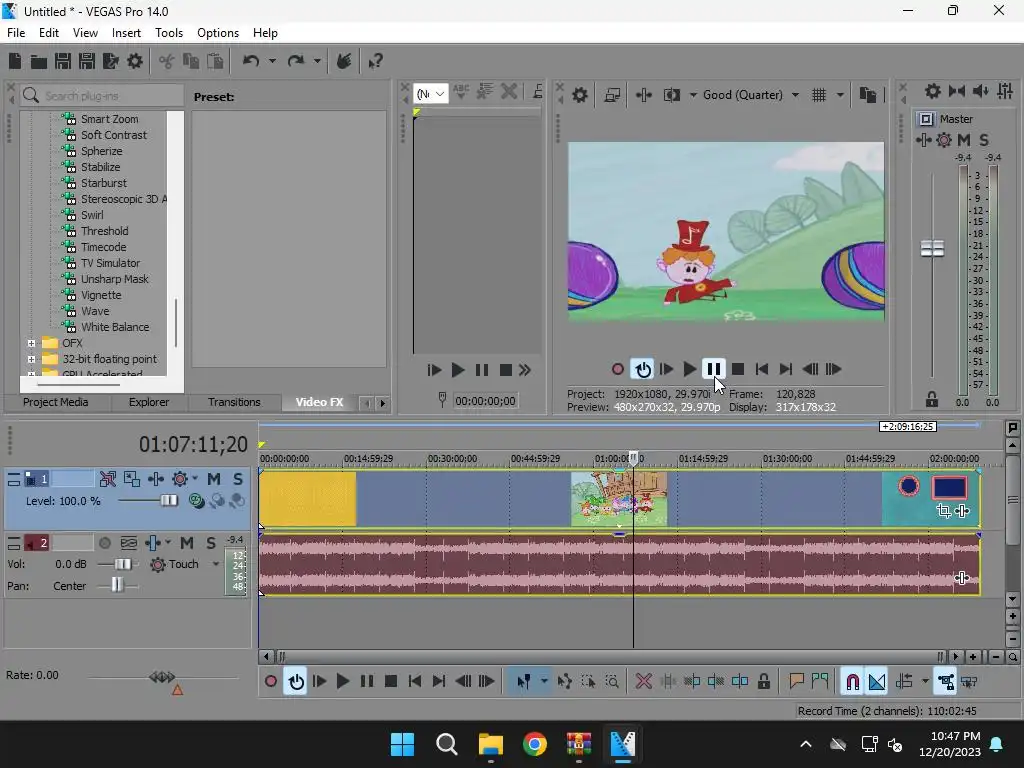Play the timeline from transport bar
The image size is (1024, 768).
[342, 682]
